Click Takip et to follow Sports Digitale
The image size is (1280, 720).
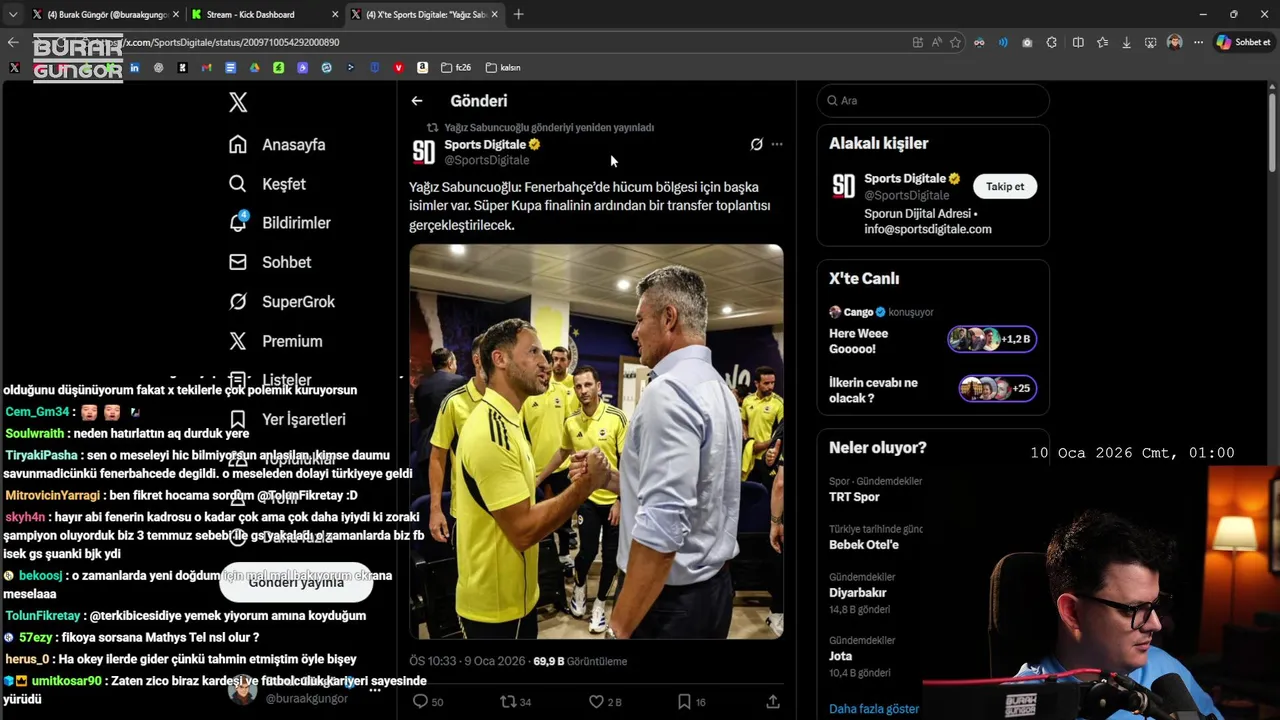tap(1005, 186)
